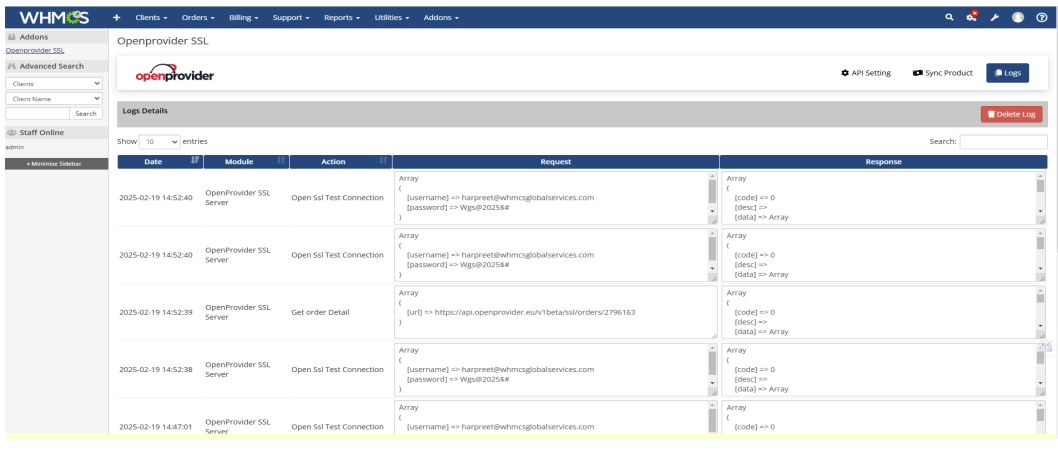
Task: Open the wrench configuration icon
Action: [995, 18]
